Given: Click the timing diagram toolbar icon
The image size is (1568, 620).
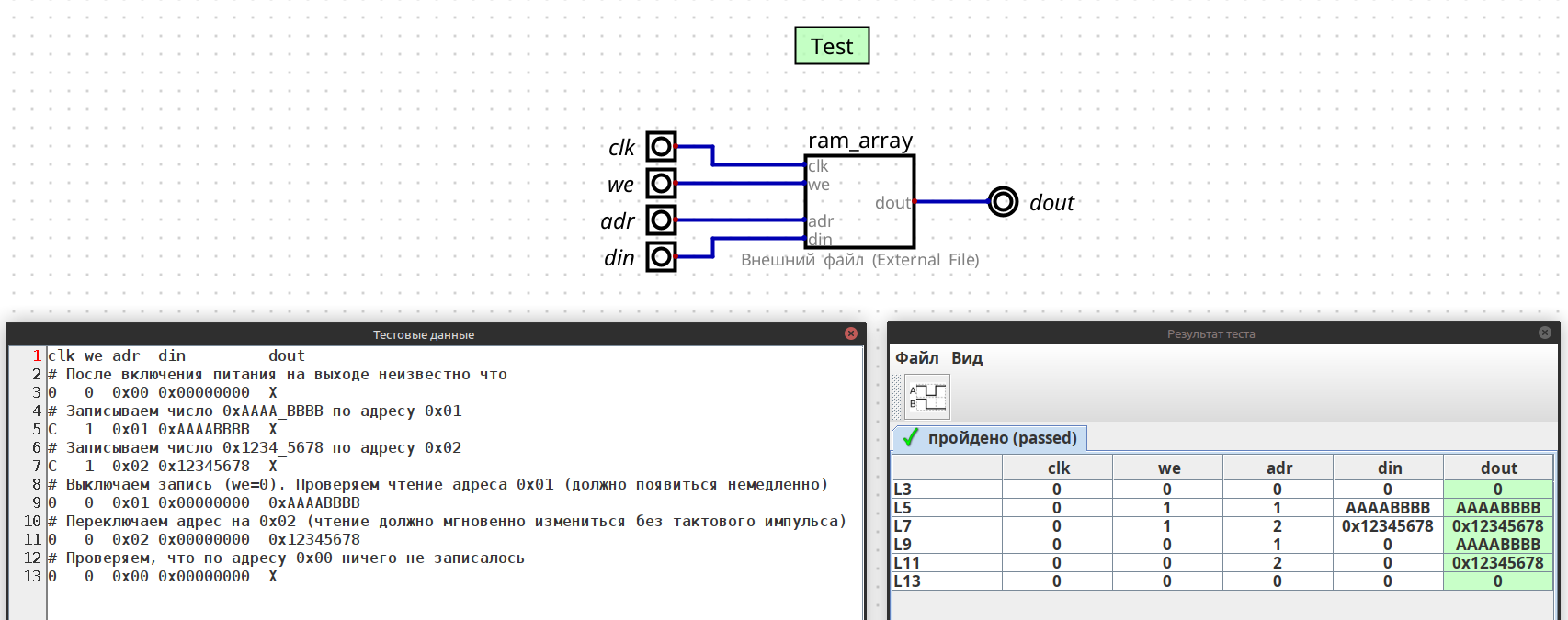Looking at the screenshot, I should (927, 397).
